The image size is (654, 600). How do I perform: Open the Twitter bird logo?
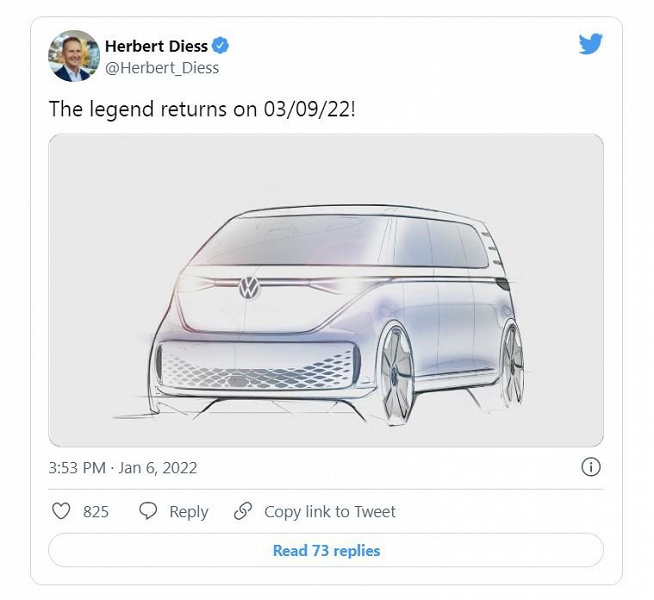tap(591, 44)
